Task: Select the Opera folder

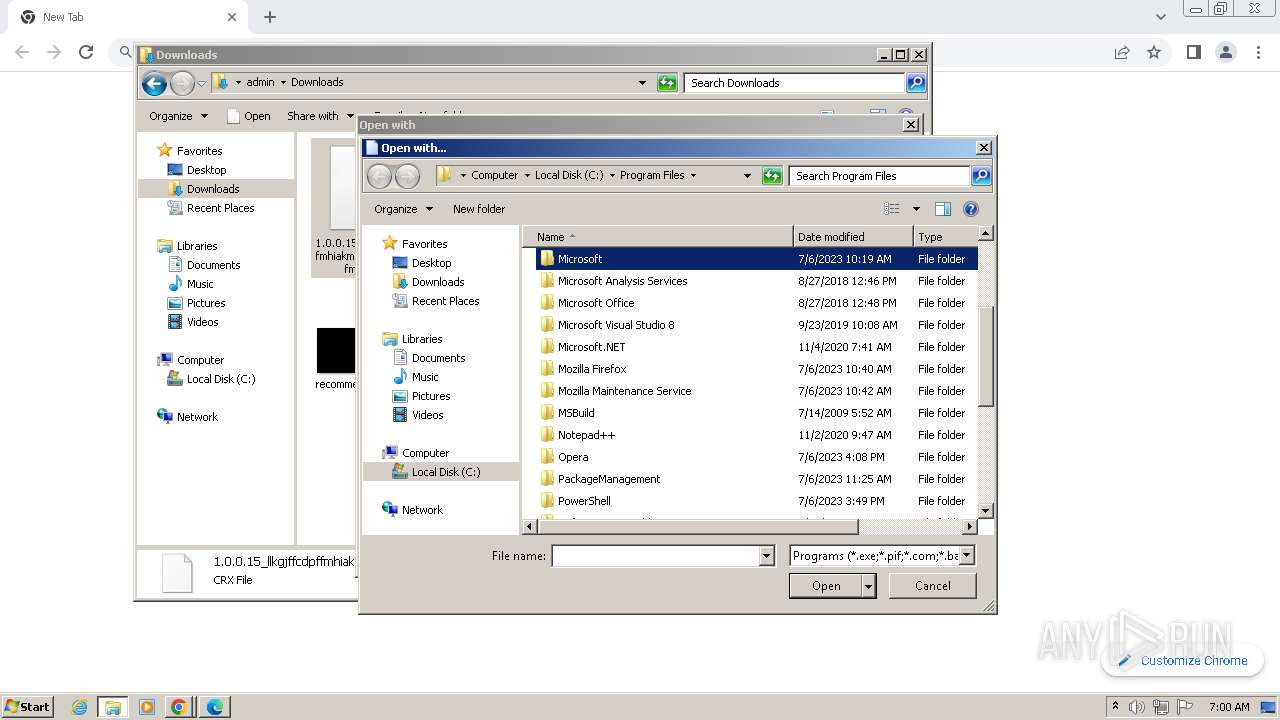Action: point(757,457)
